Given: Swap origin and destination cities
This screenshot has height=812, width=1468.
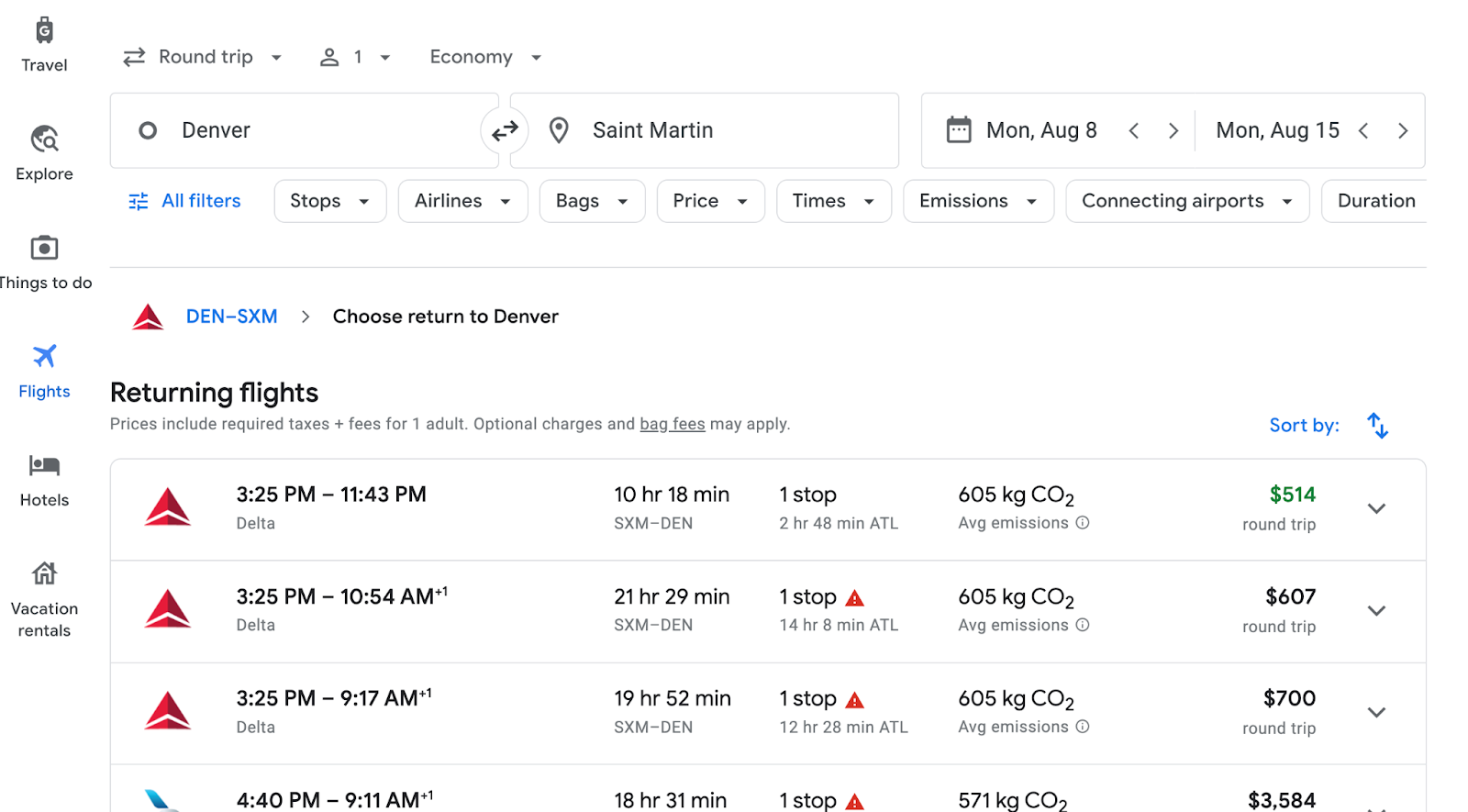Looking at the screenshot, I should pyautogui.click(x=505, y=131).
